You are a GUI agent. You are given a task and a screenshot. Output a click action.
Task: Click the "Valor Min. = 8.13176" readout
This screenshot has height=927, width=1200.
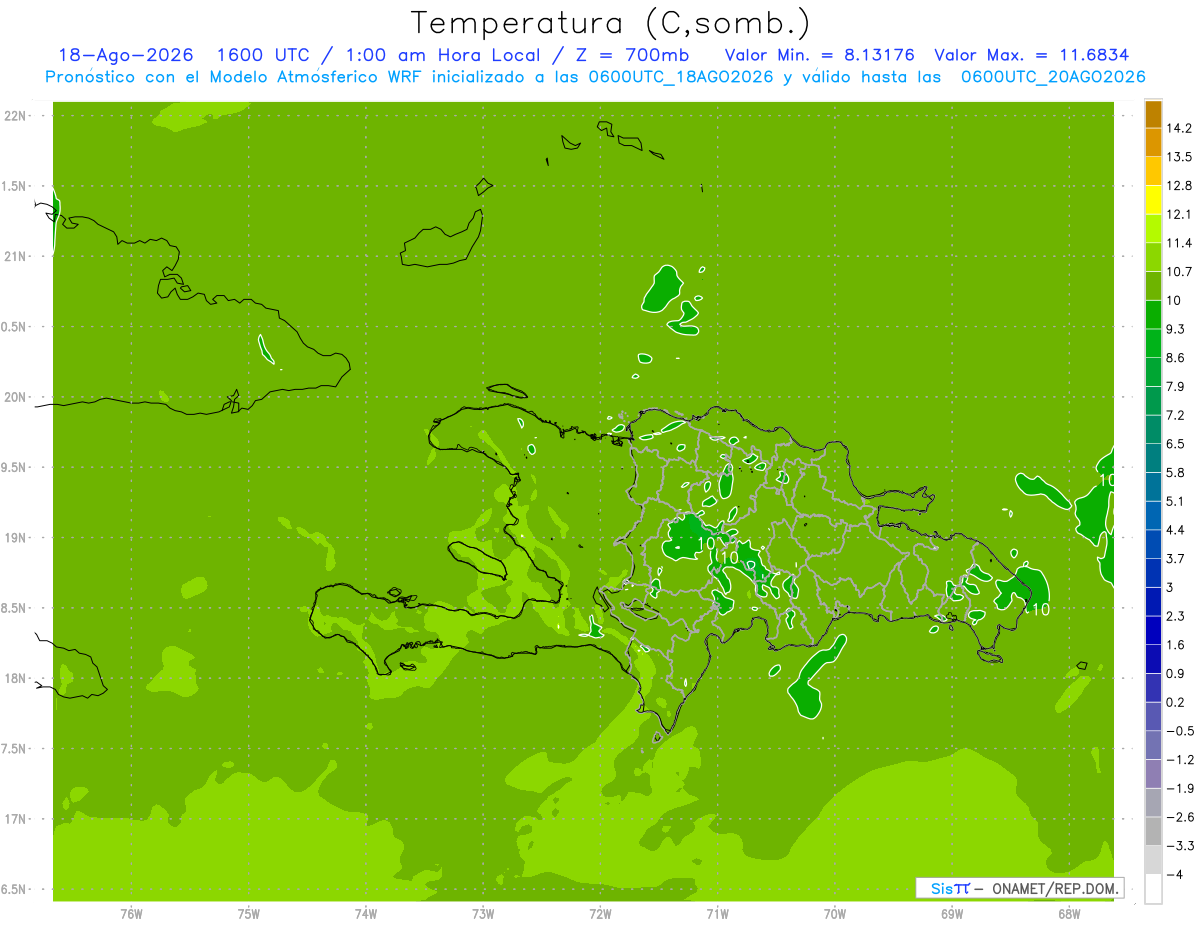coord(819,55)
